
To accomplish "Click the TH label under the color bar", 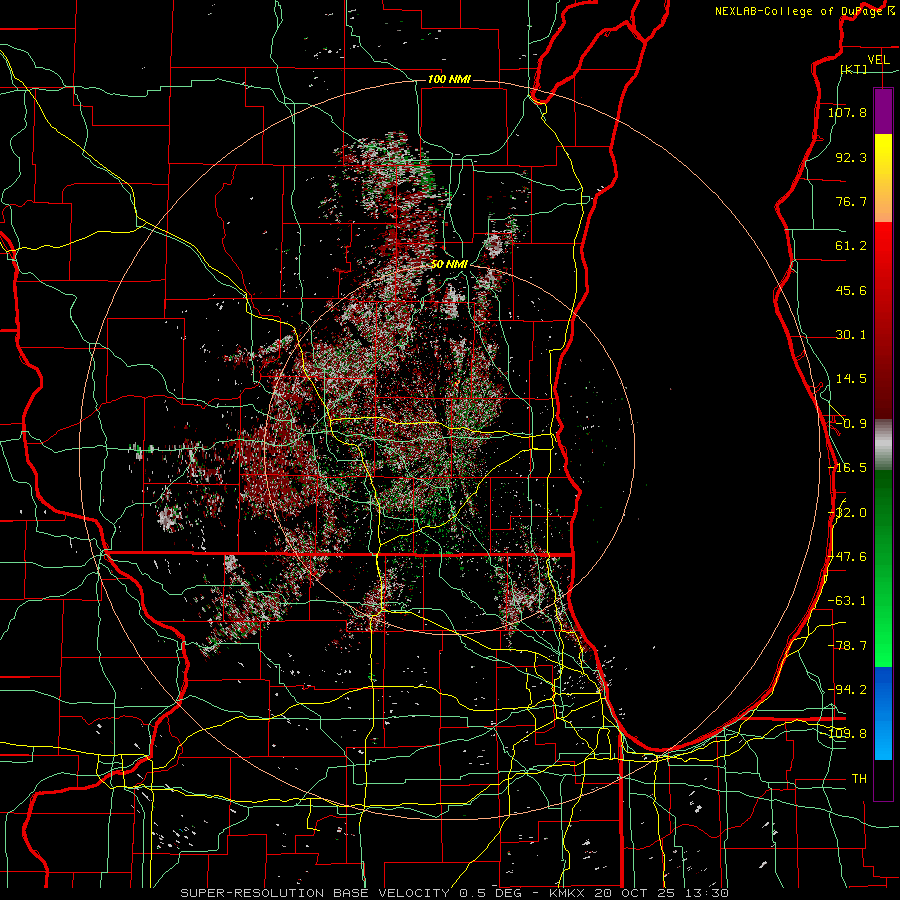I will click(859, 779).
